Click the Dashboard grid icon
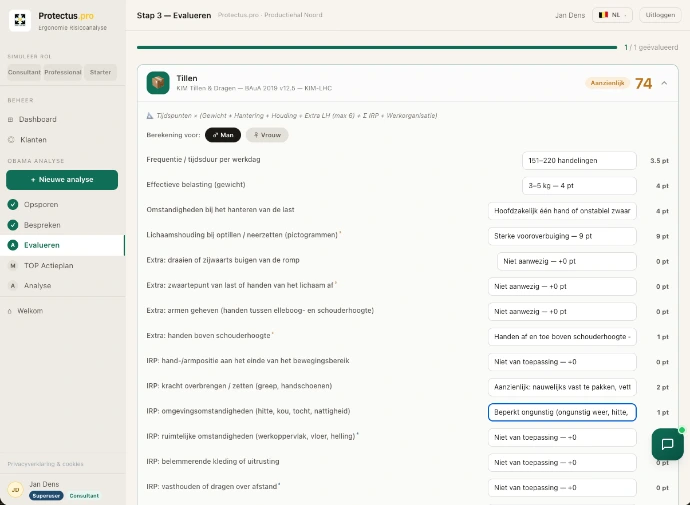Viewport: 690px width, 505px height. [x=11, y=119]
